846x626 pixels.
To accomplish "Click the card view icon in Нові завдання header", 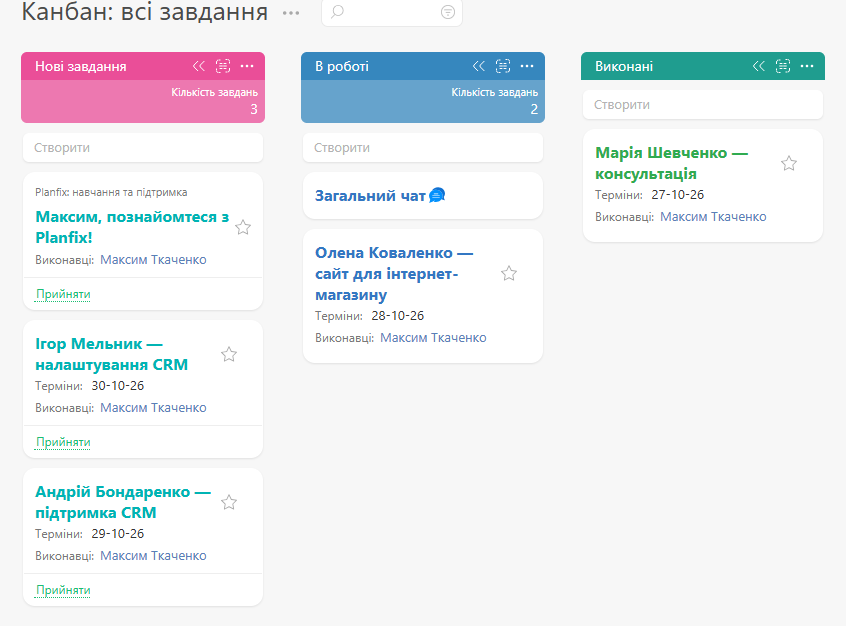I will click(223, 66).
